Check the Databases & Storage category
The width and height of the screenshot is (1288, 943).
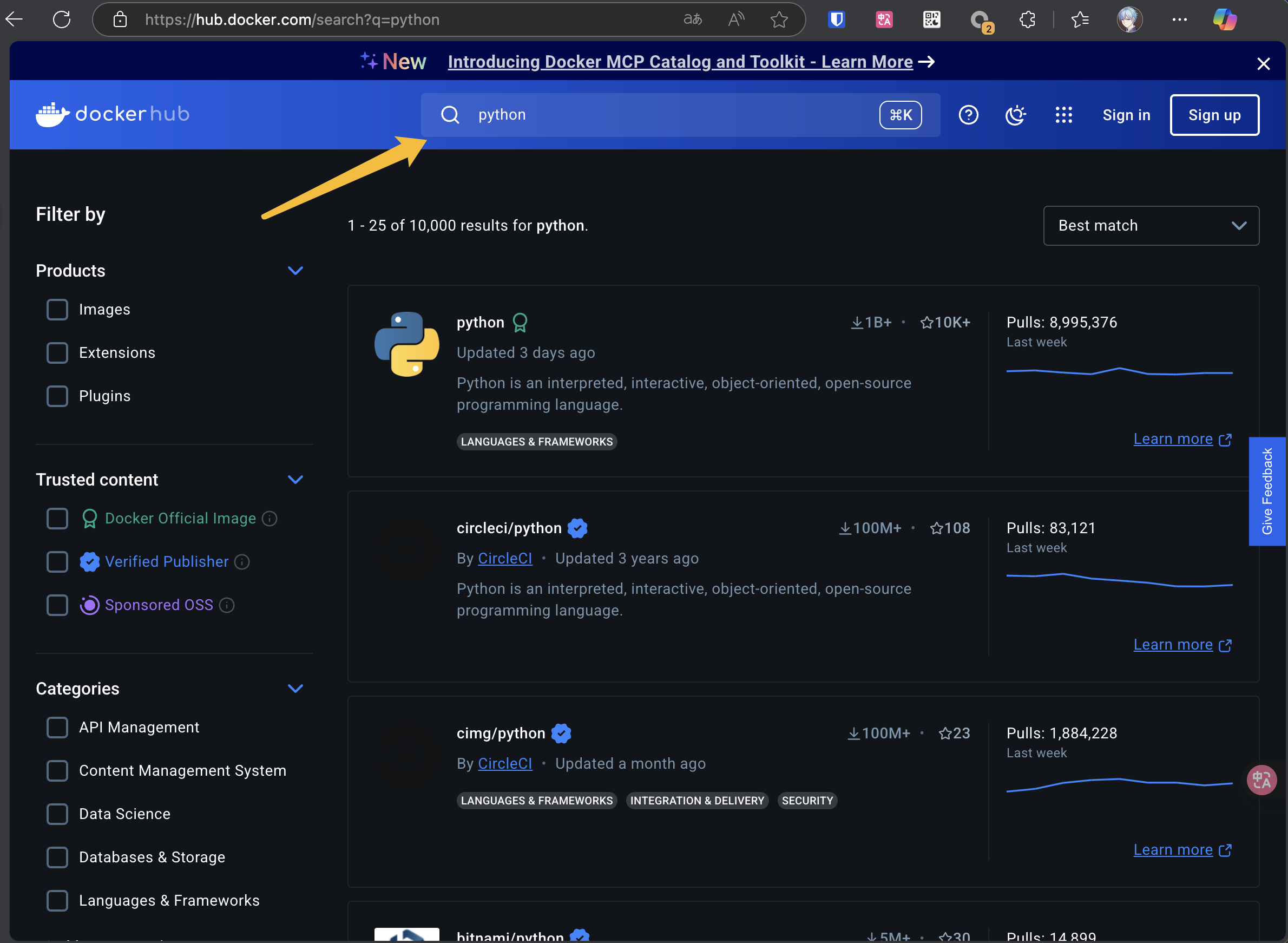(x=57, y=857)
